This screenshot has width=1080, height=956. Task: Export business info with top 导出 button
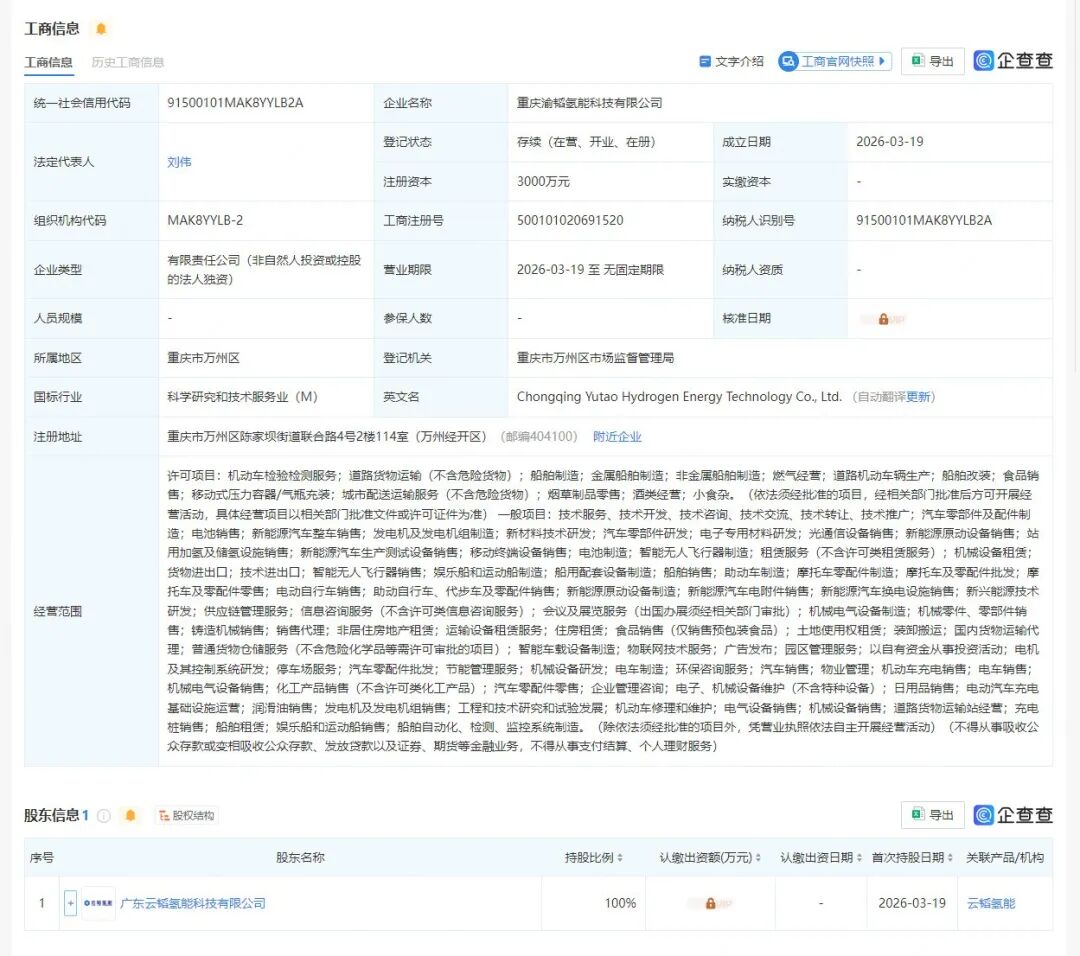pos(932,61)
